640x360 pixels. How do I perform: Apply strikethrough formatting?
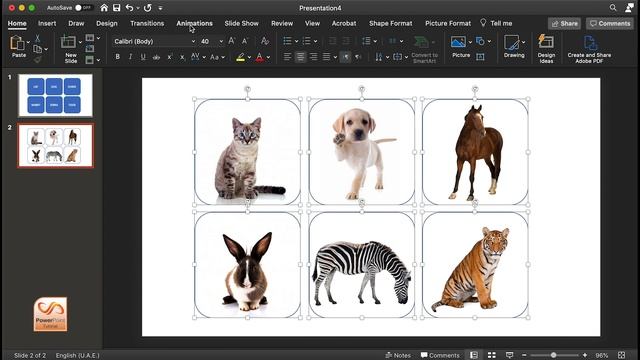[156, 57]
